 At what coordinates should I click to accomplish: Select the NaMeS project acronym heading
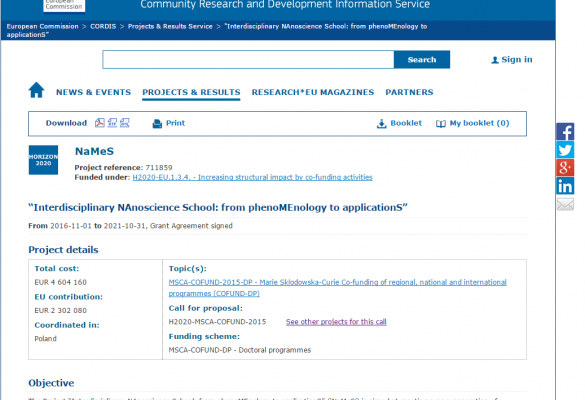pyautogui.click(x=94, y=151)
